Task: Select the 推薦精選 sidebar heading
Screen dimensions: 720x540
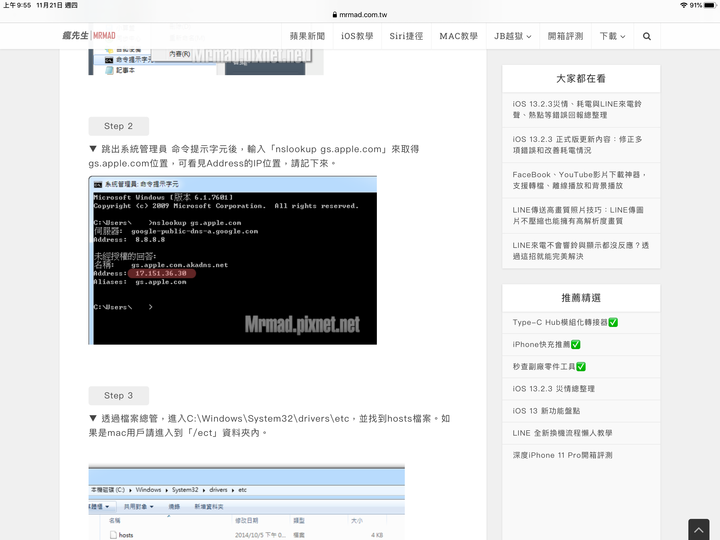Action: pos(581,298)
